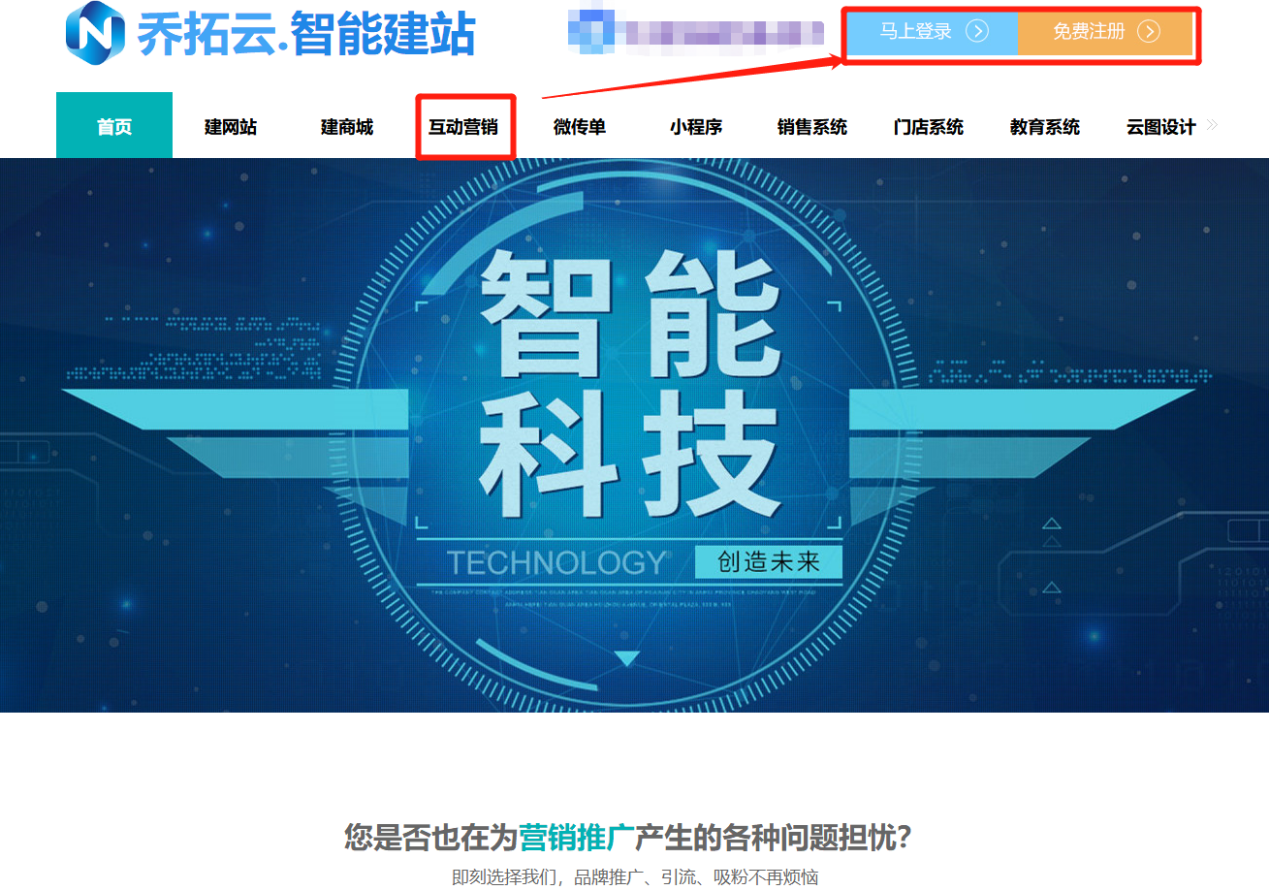Viewport: 1269px width, 890px height.
Task: Select the 销售系统 navigation item
Action: [811, 124]
